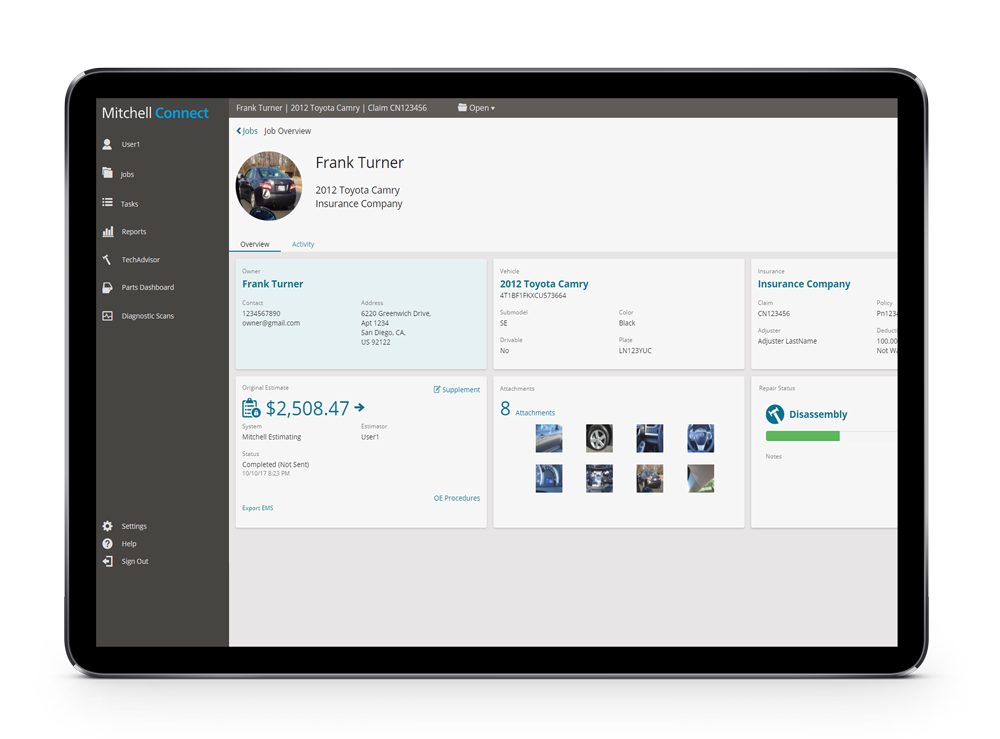Image resolution: width=1000 pixels, height=739 pixels.
Task: Open the Frank Turner owner link
Action: pyautogui.click(x=272, y=284)
